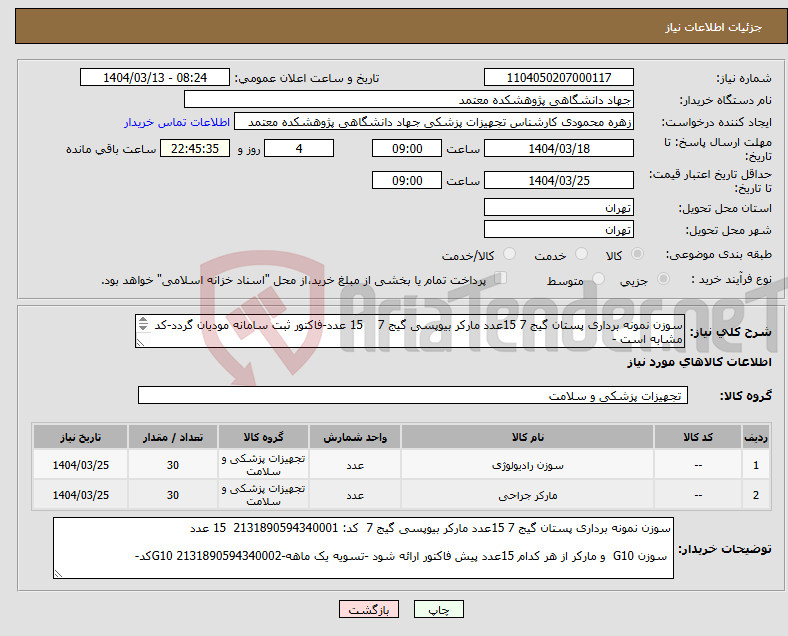Click the بازگشت back button
The height and width of the screenshot is (636, 788).
(x=369, y=609)
